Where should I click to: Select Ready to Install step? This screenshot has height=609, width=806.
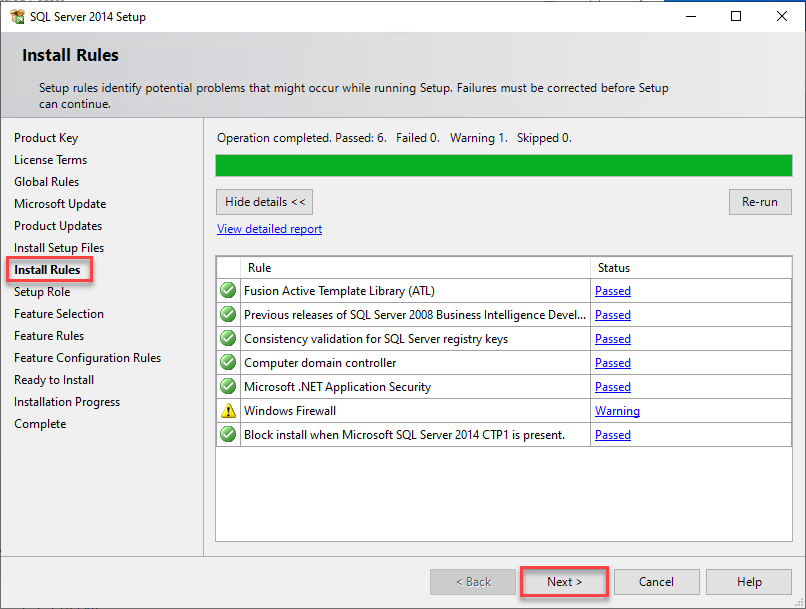coord(54,380)
